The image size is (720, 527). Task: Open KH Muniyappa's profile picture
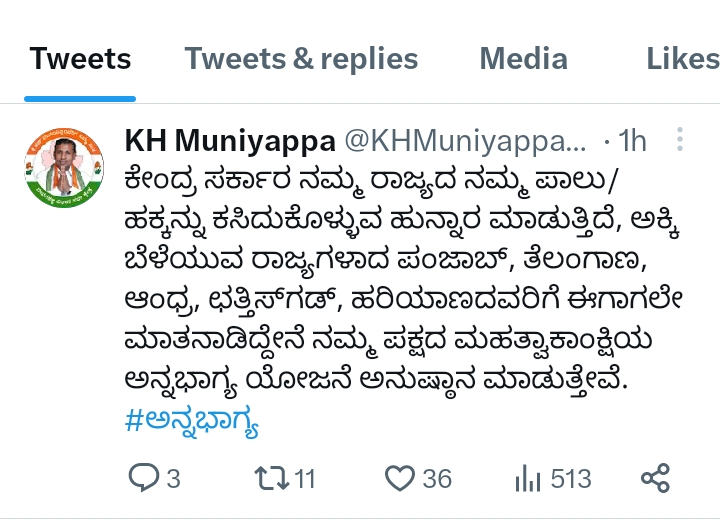pos(64,168)
